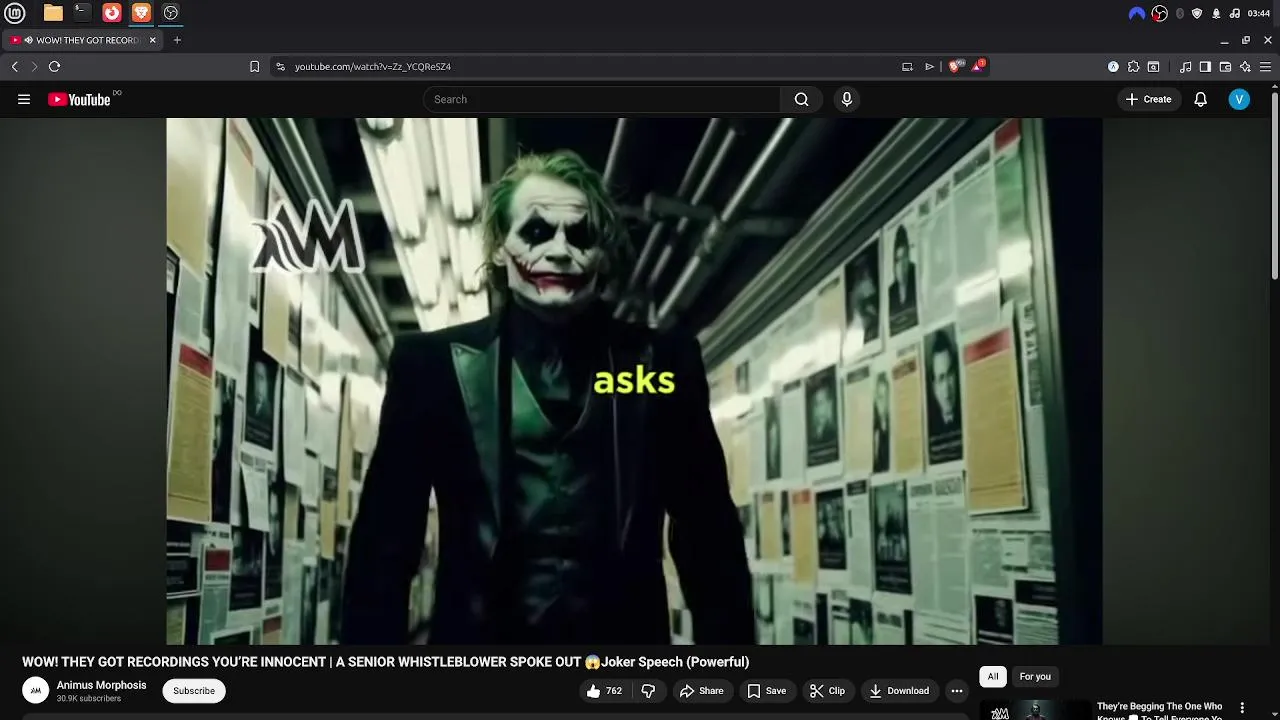The image size is (1280, 720).
Task: Click the search magnifier button
Action: [x=801, y=99]
